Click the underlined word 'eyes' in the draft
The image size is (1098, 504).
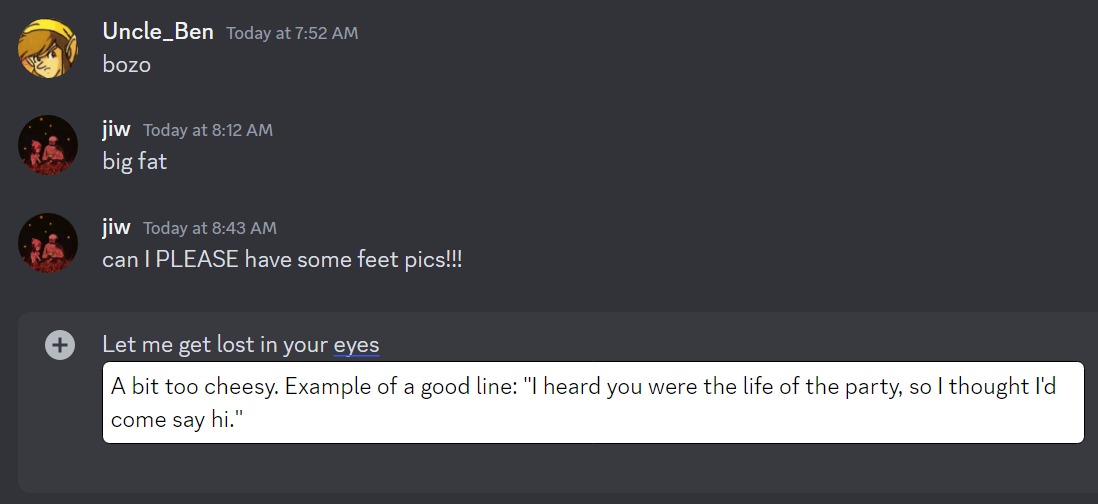[x=356, y=345]
